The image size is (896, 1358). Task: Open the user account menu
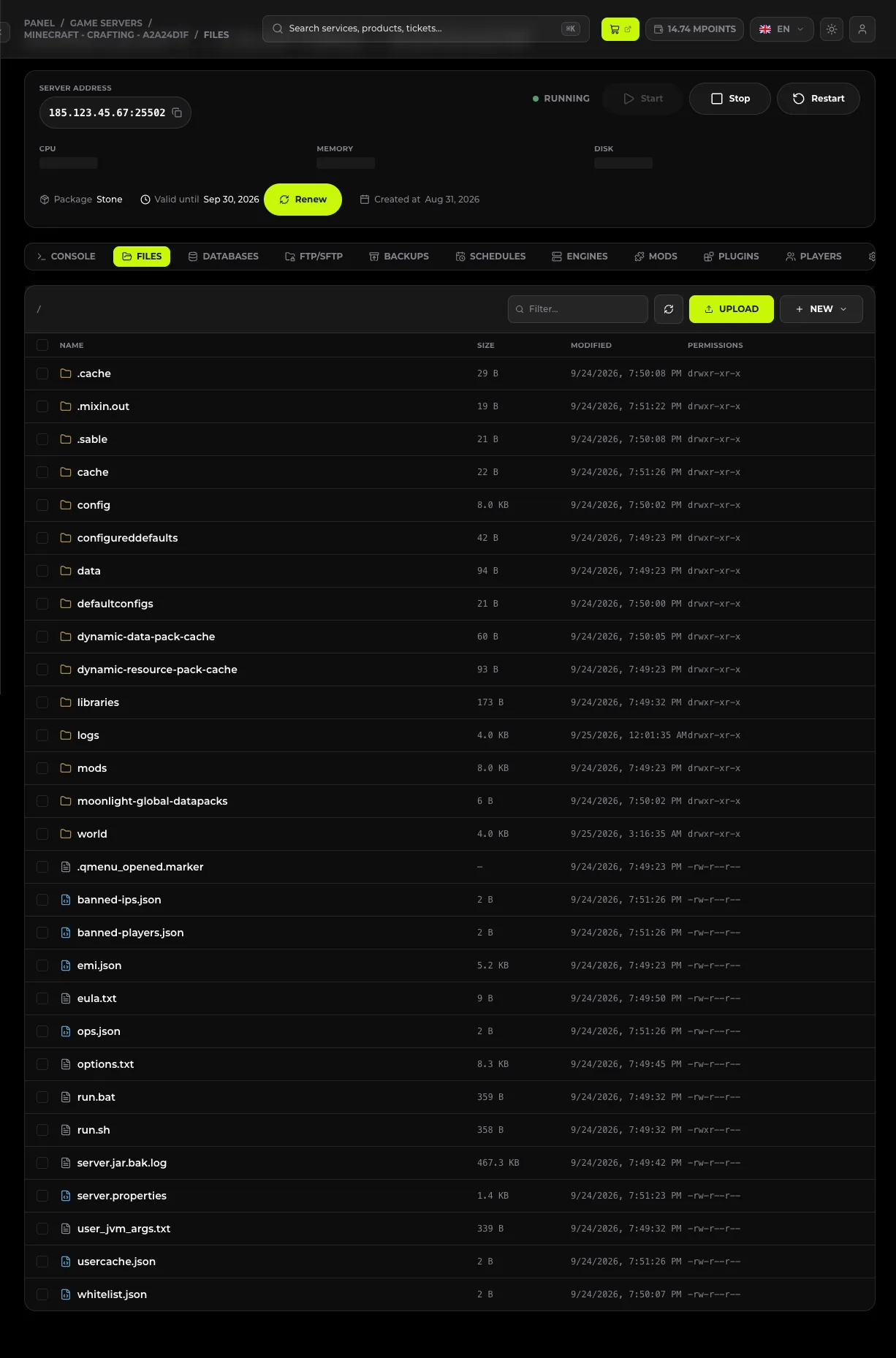862,29
